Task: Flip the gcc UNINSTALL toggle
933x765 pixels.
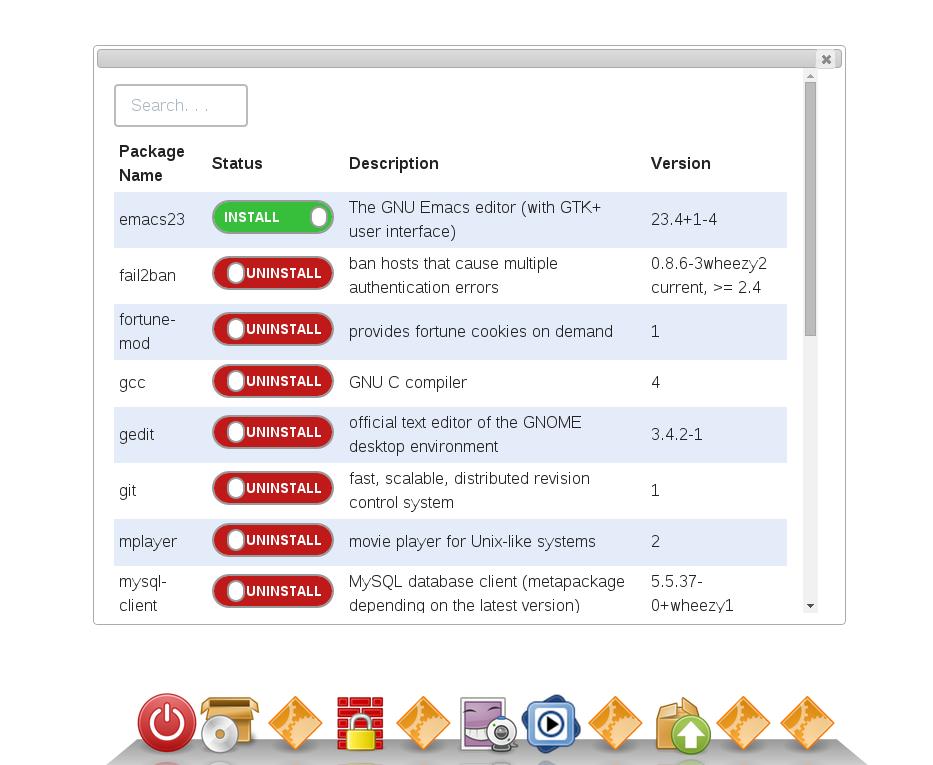Action: [272, 381]
